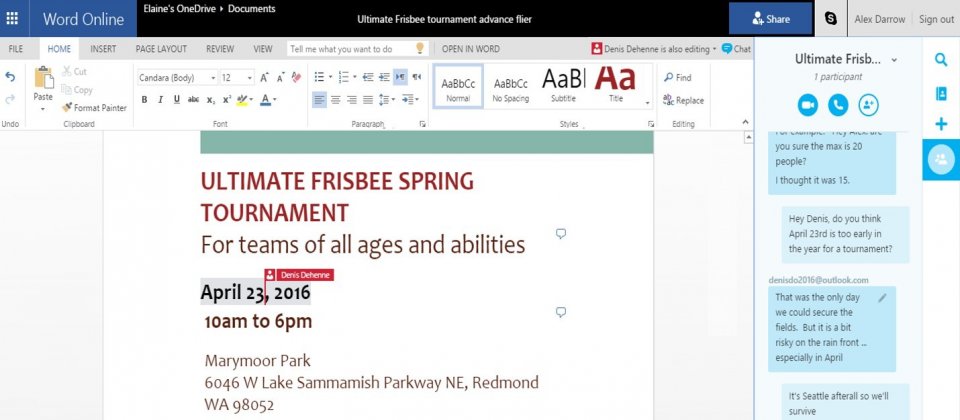Open the highlight color dropdown arrow

[252, 99]
